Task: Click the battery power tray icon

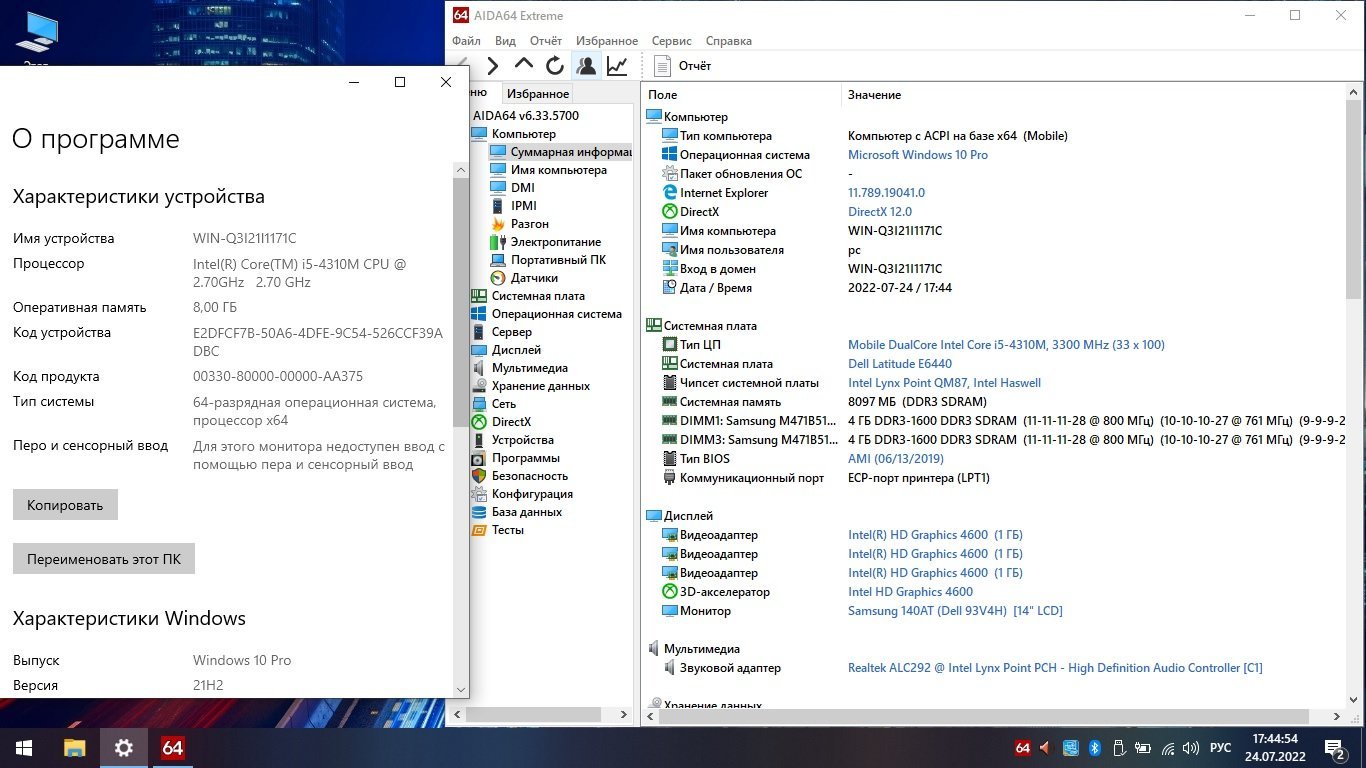Action: click(1142, 748)
